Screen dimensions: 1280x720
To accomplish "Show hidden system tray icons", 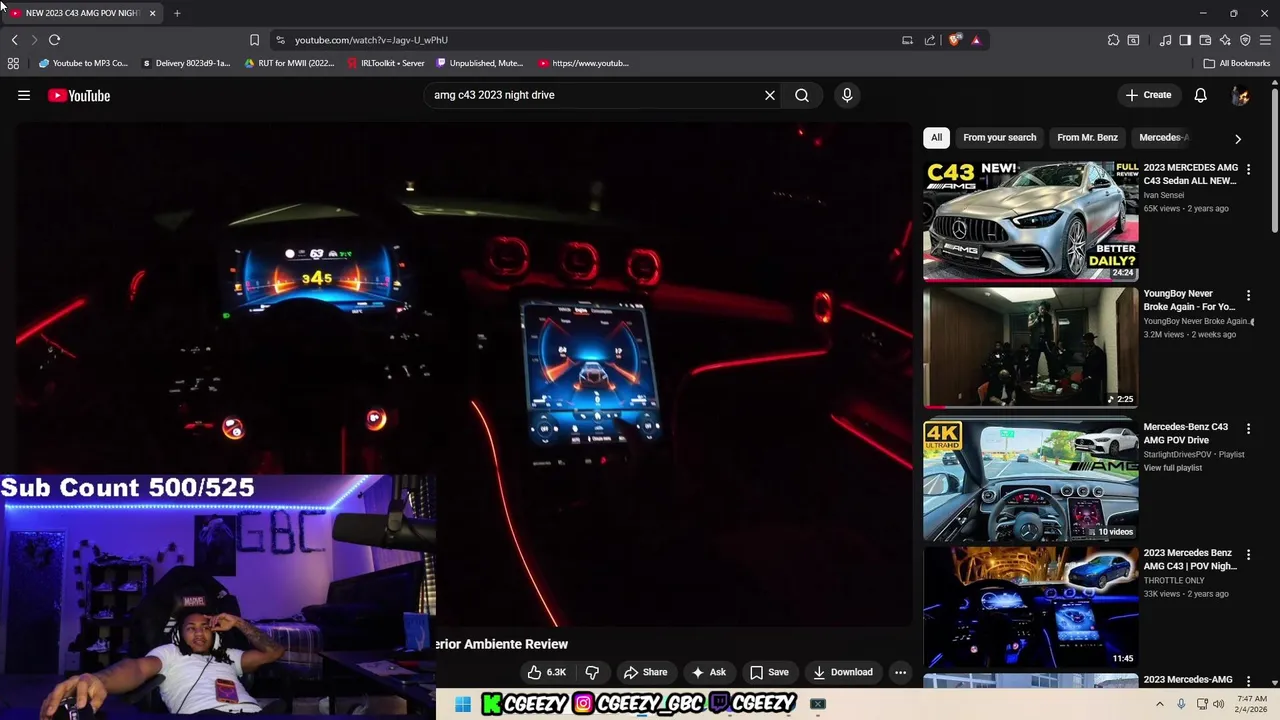I will point(1160,704).
